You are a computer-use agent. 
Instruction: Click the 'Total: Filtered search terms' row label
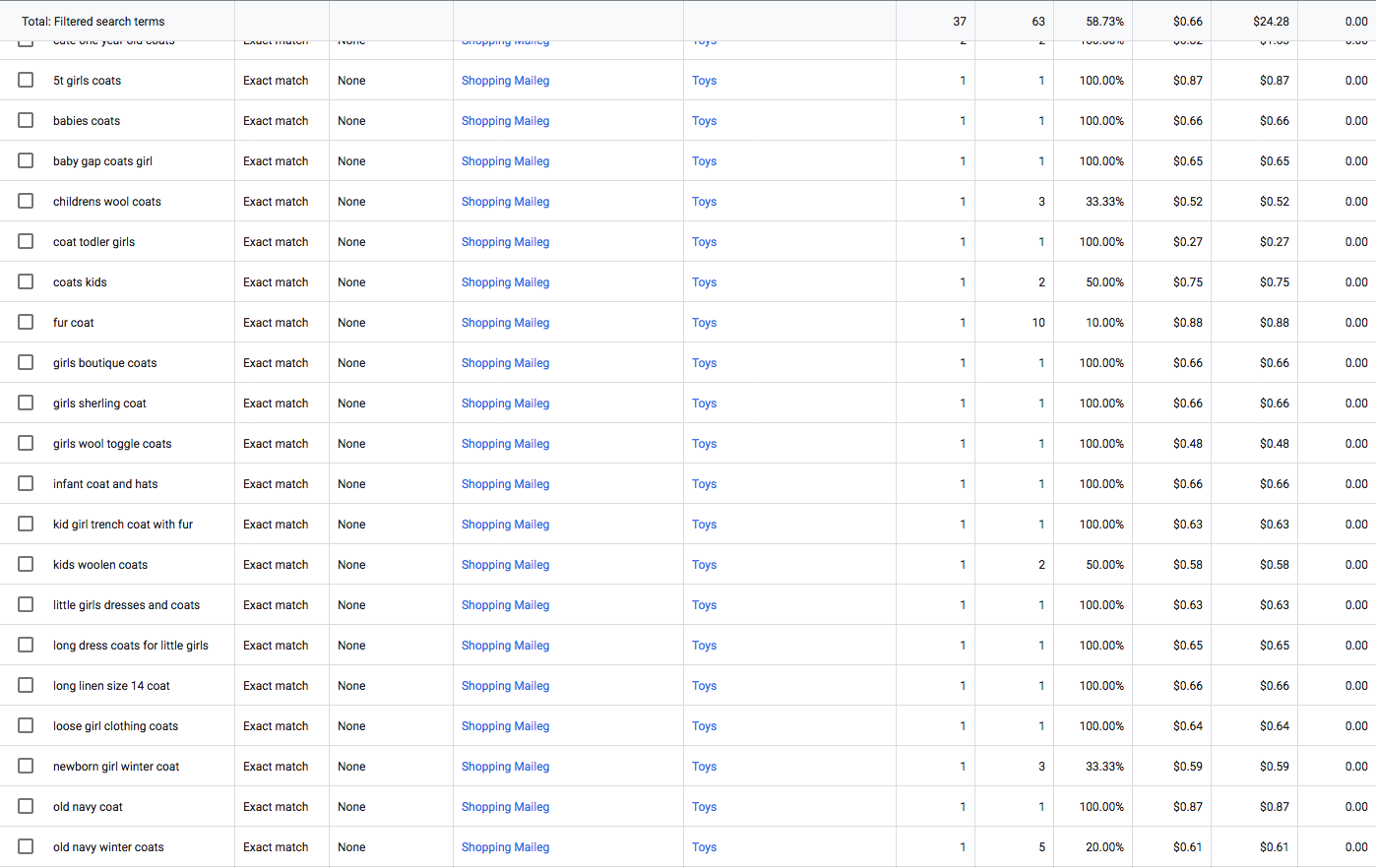(x=94, y=22)
